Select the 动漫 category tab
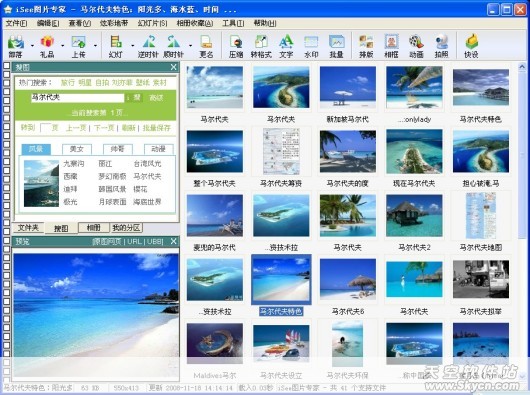Screen dimensions: 530x395 [x=159, y=149]
